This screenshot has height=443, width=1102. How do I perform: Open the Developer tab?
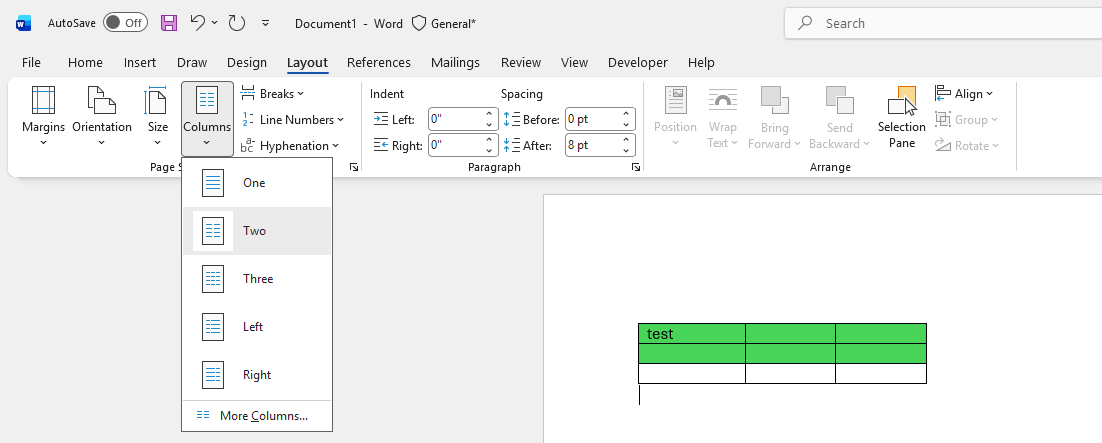637,63
